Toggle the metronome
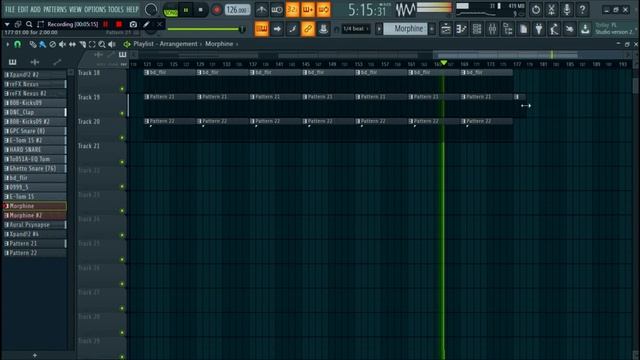This screenshot has height=360, width=640. [x=261, y=9]
